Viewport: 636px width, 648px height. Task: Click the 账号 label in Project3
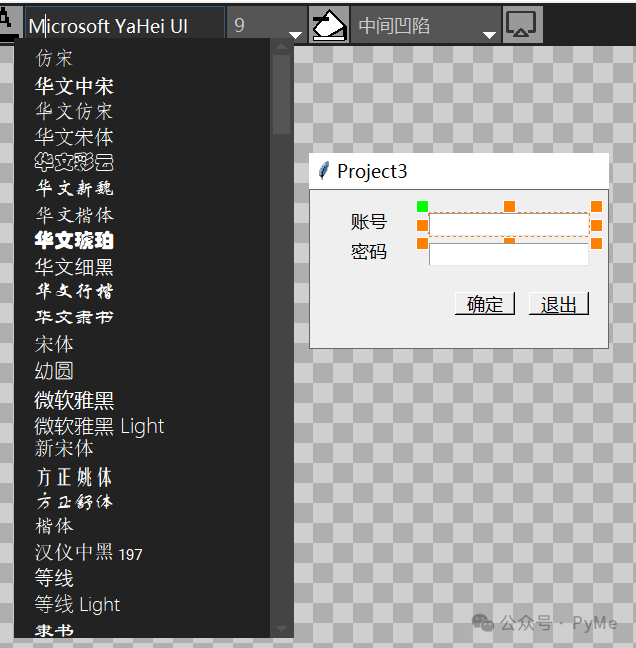[369, 222]
